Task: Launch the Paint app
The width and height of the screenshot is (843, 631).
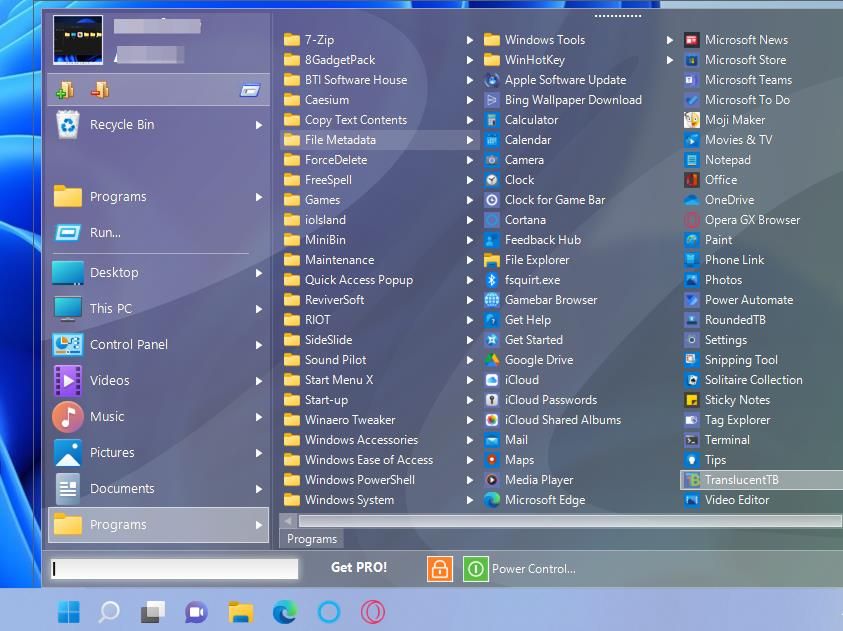Action: pos(709,240)
